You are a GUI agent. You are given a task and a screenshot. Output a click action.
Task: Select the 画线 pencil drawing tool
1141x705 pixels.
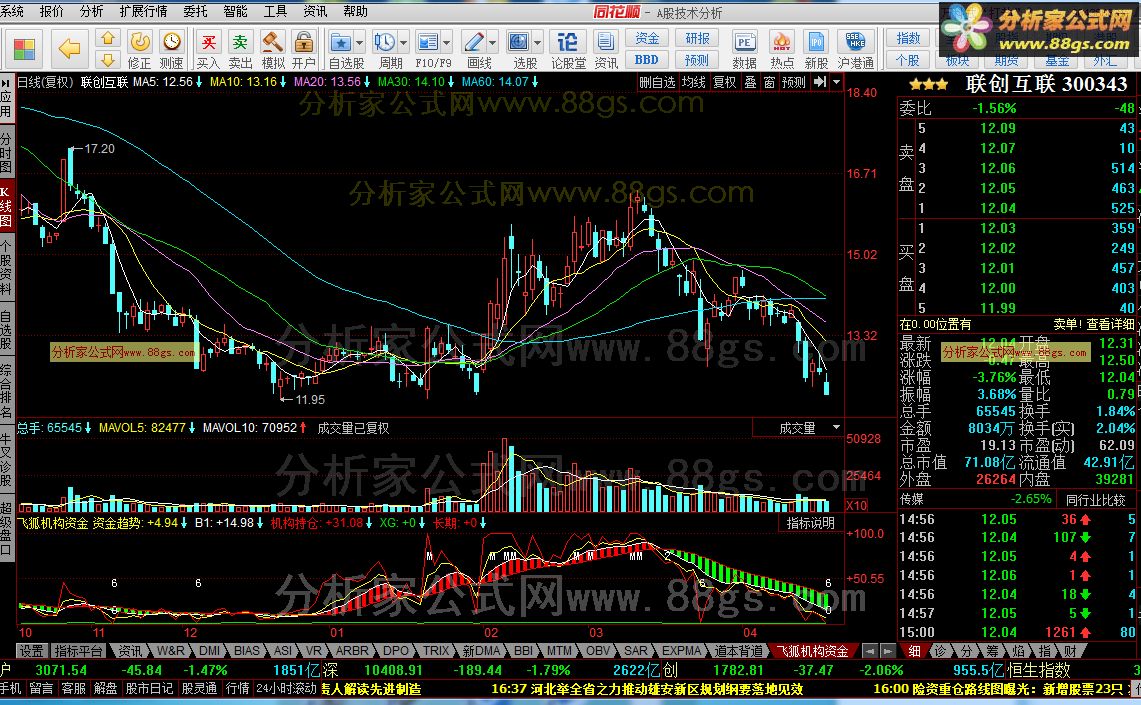474,42
